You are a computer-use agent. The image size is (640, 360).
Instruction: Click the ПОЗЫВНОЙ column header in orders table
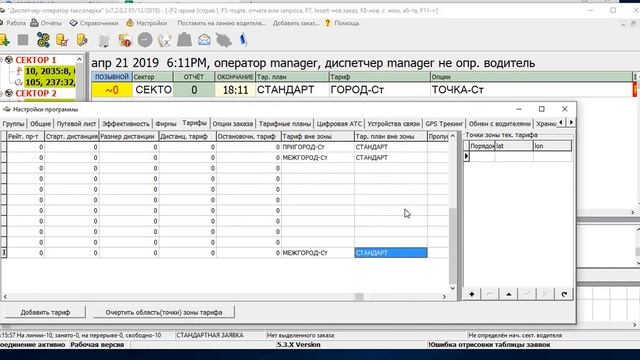112,77
